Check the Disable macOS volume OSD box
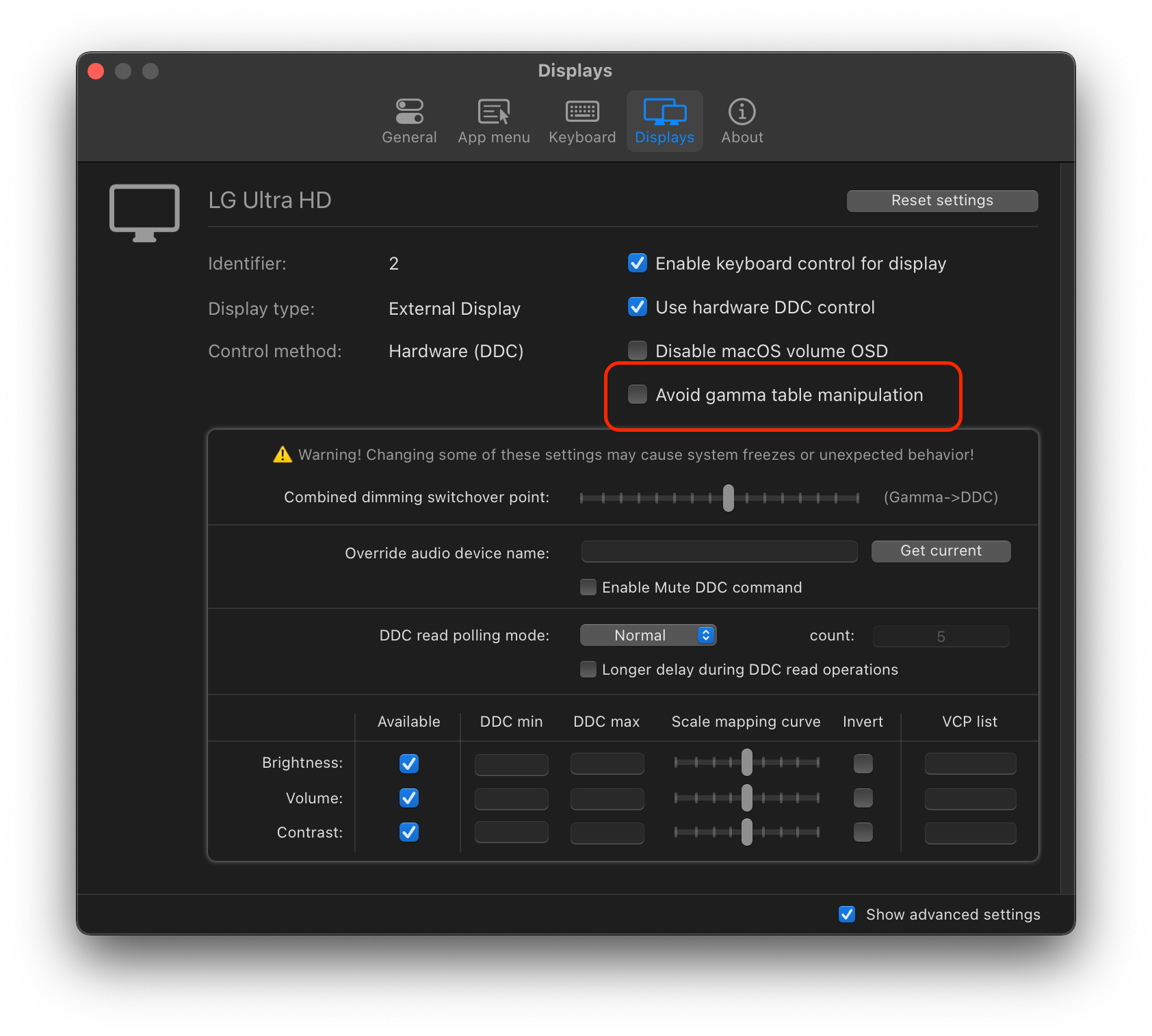Image resolution: width=1152 pixels, height=1036 pixels. 637,350
